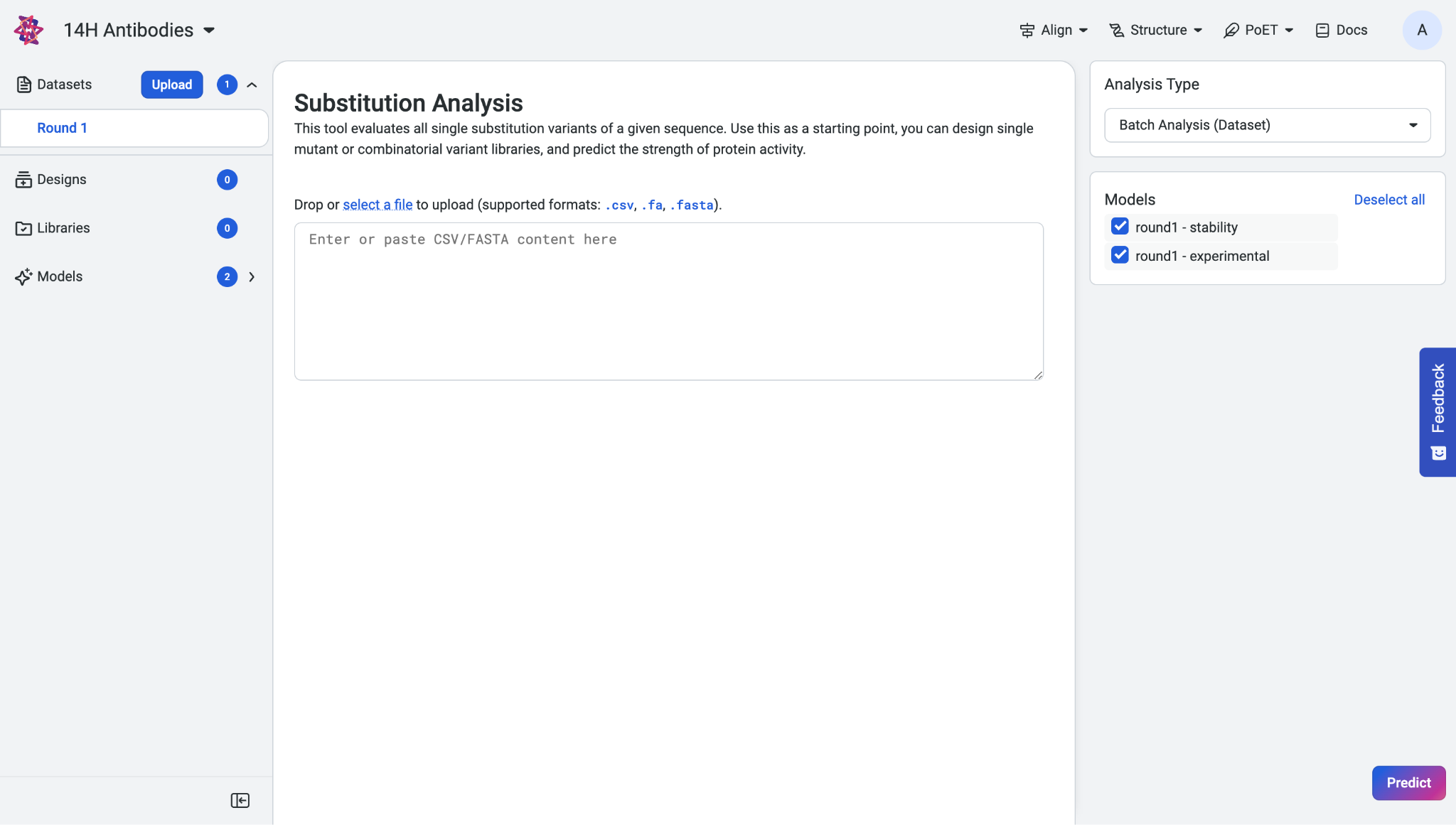Open the Docs page
This screenshot has height=825, width=1456.
click(1341, 30)
